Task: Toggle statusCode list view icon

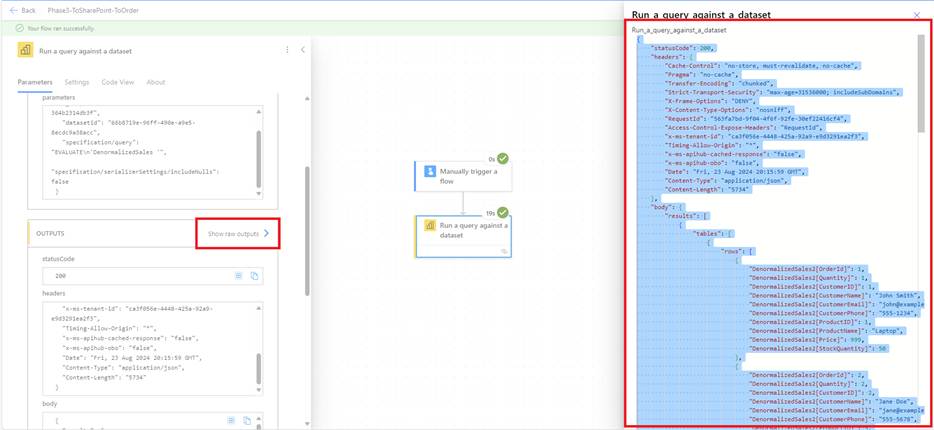Action: [238, 276]
